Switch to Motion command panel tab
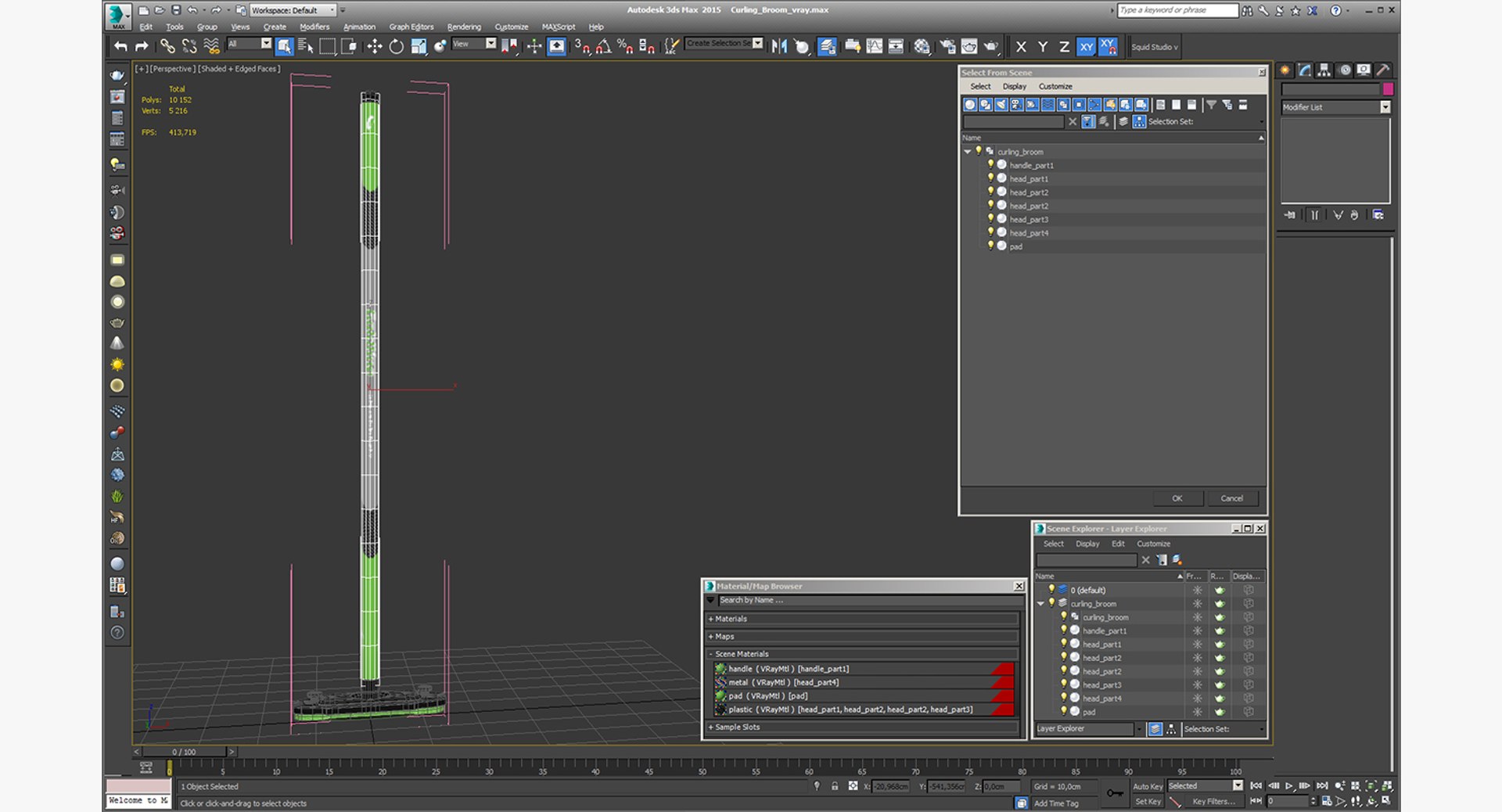 coord(1345,70)
